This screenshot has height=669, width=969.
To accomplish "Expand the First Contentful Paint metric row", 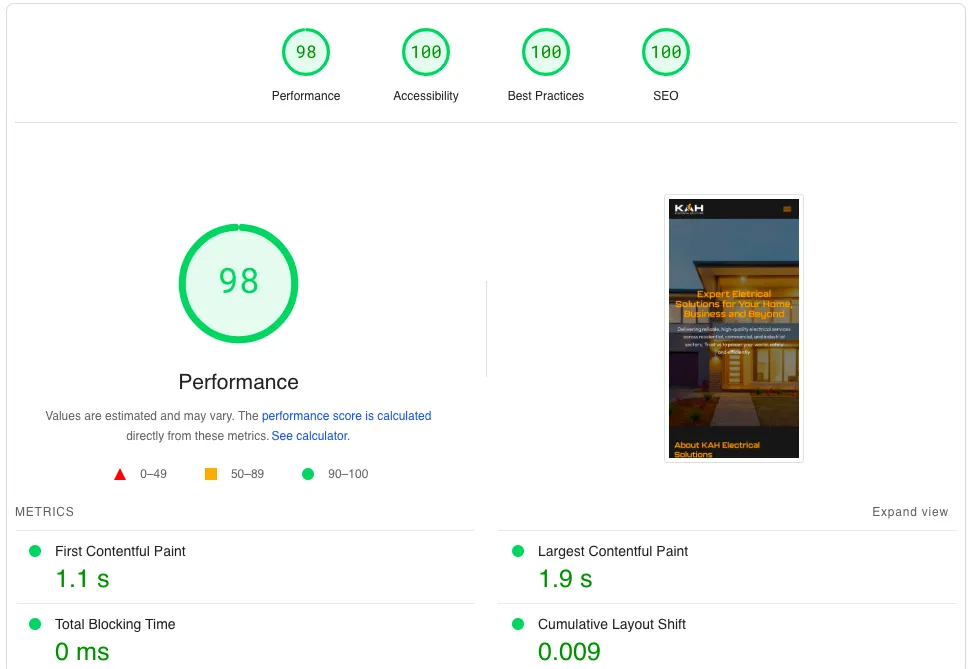I will (120, 552).
